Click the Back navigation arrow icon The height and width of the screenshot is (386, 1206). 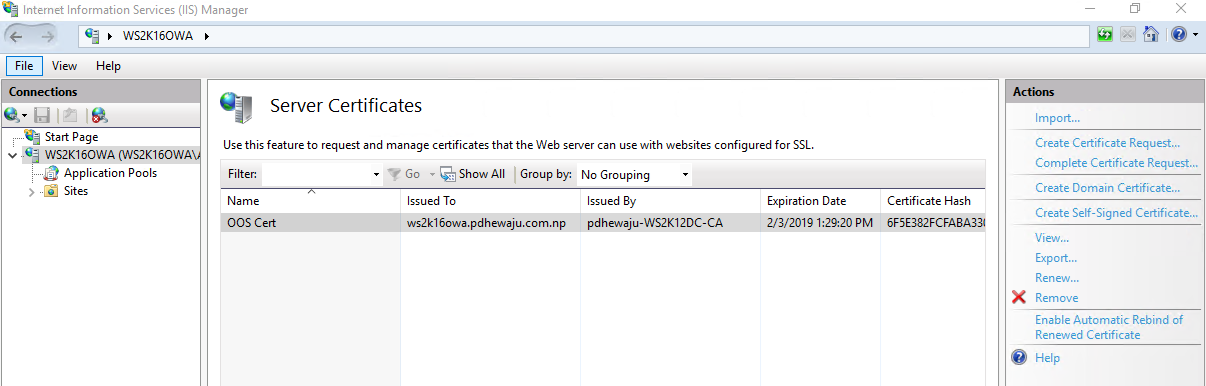17,36
